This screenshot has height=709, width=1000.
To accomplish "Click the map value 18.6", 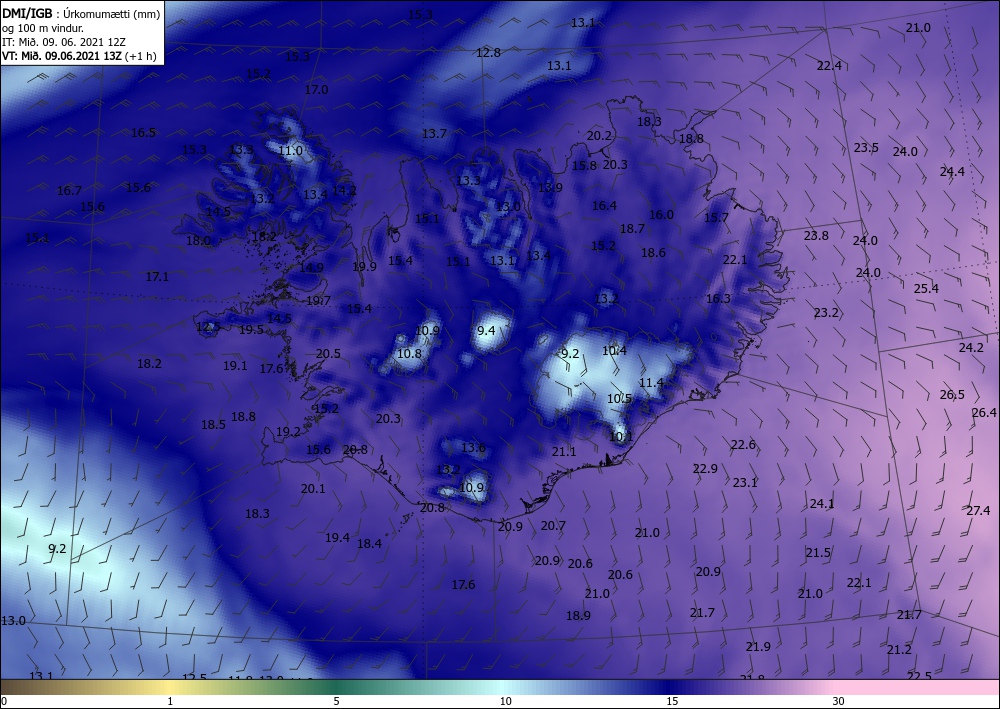I will pos(653,252).
